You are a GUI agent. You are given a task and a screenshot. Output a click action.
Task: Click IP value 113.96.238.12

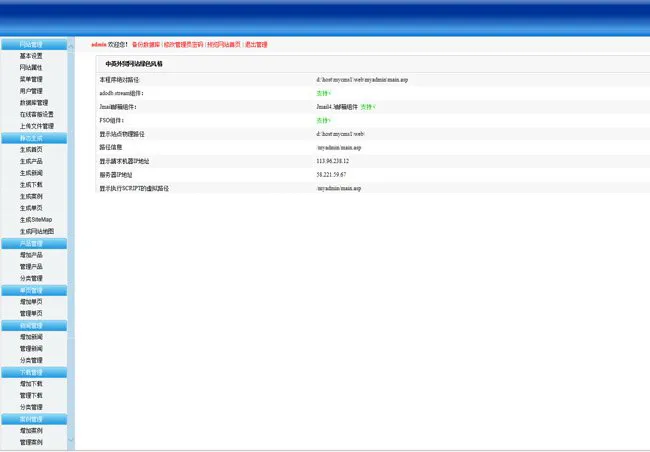coord(332,161)
